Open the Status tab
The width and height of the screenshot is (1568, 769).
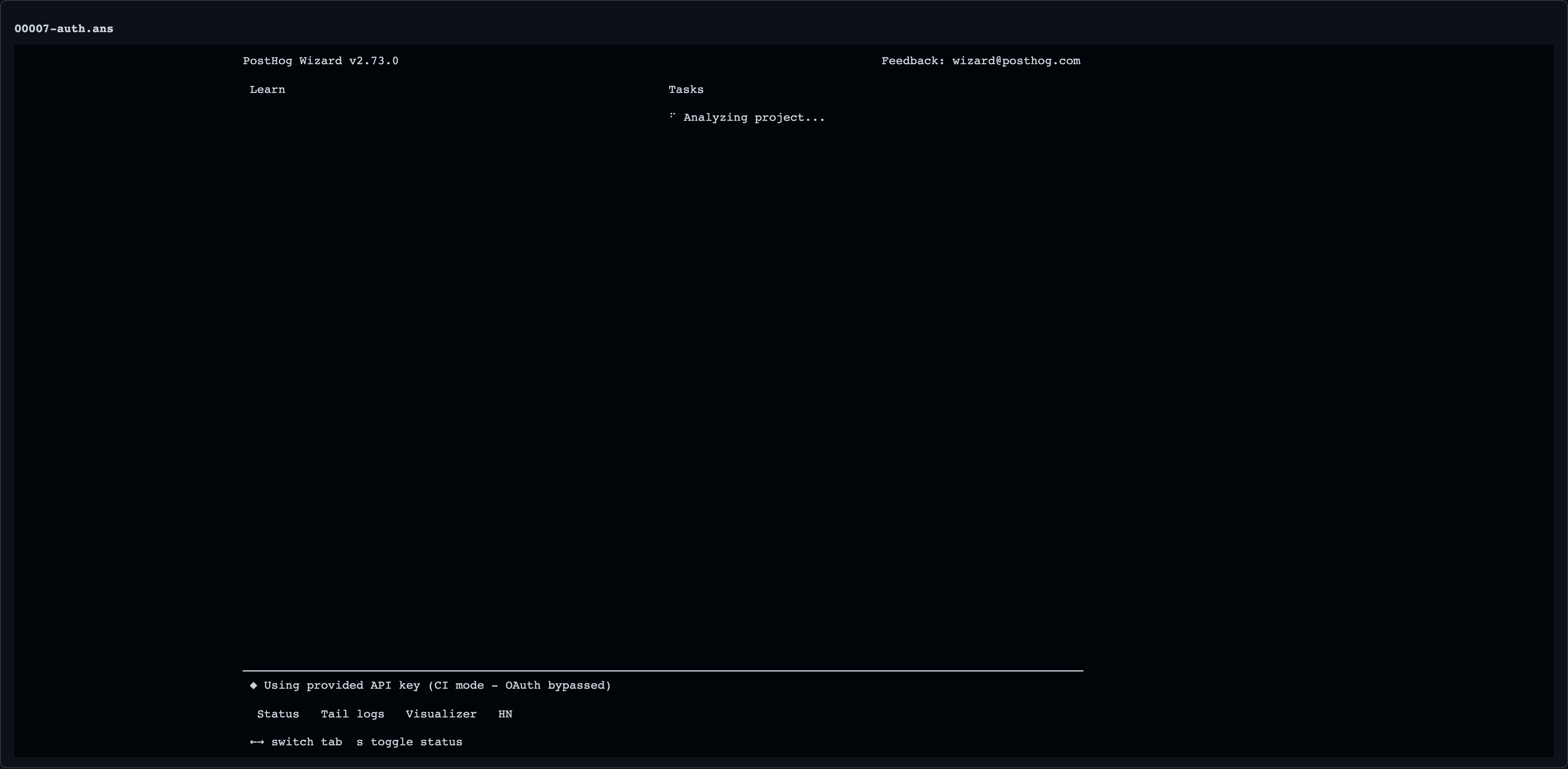click(278, 714)
